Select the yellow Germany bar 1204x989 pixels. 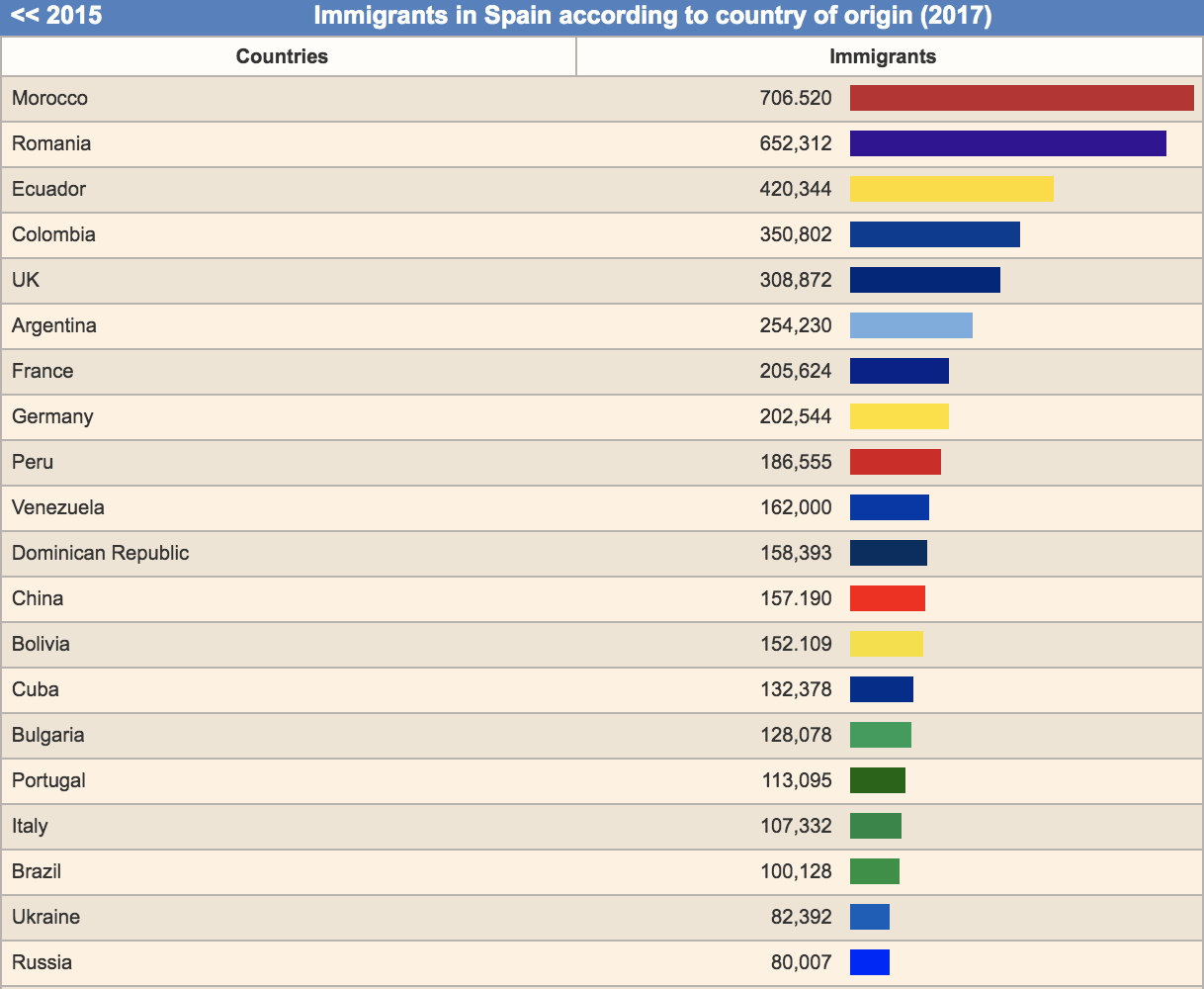click(x=899, y=416)
